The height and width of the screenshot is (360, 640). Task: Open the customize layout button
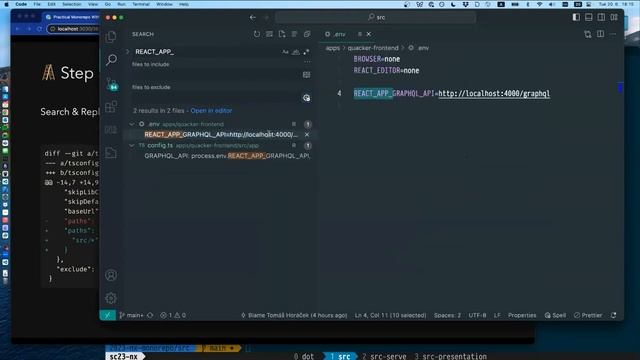[614, 17]
